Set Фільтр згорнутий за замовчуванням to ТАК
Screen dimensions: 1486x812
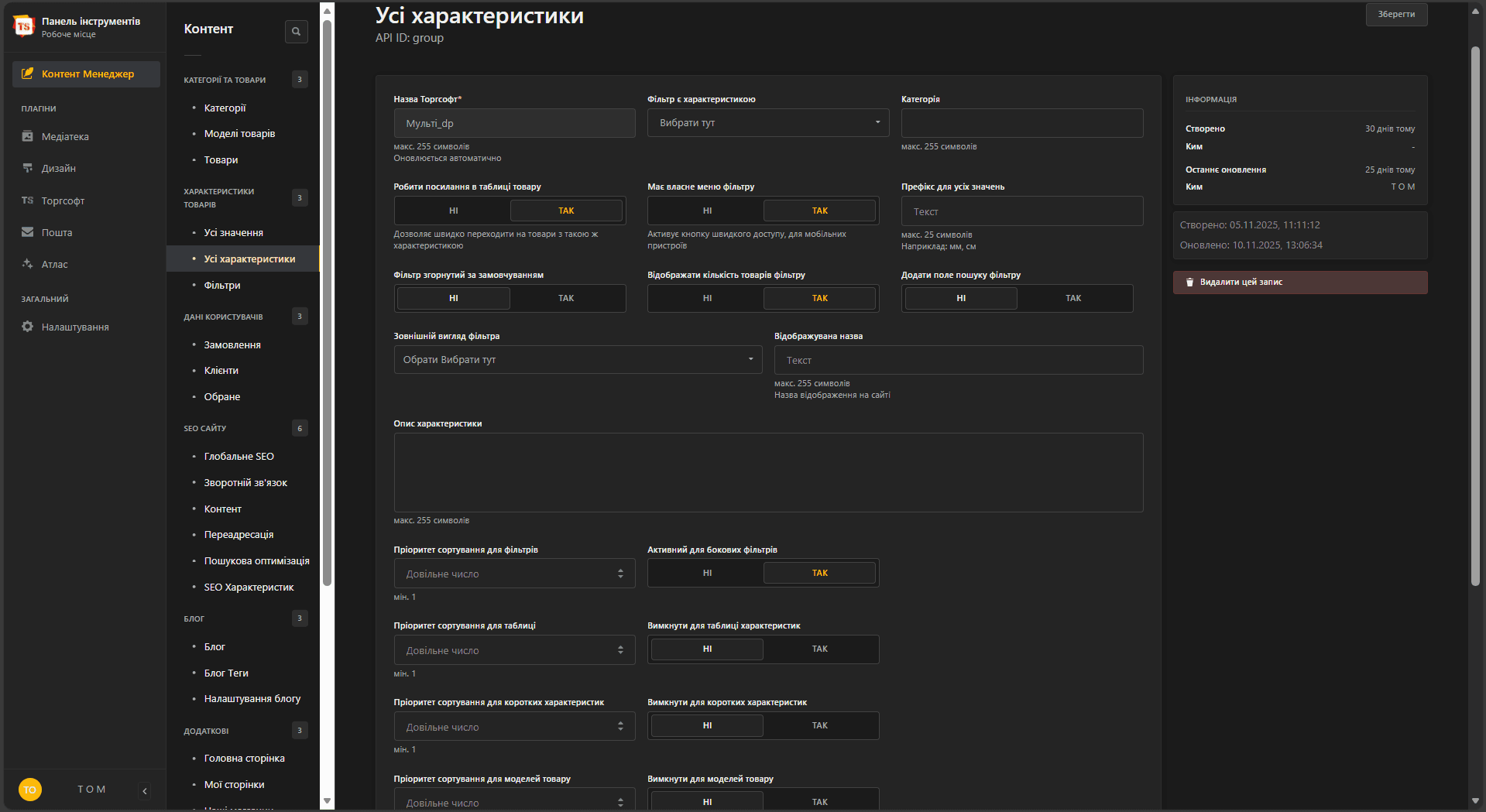[x=566, y=298]
